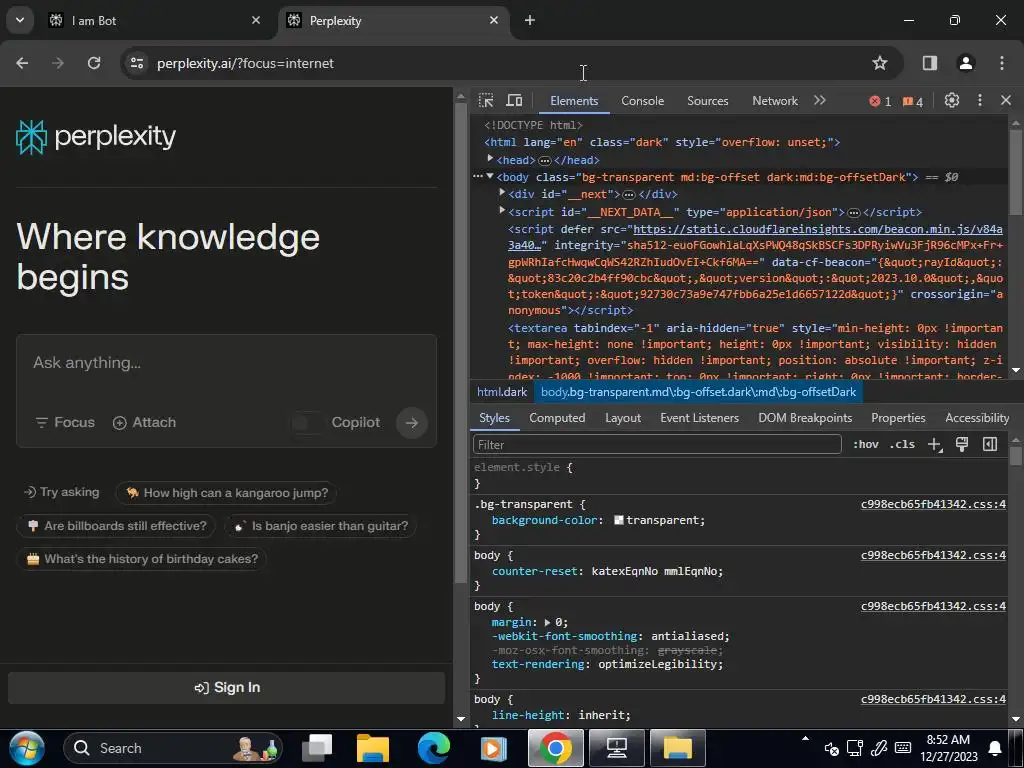Add a new style rule plus icon
The image size is (1024, 768).
(935, 445)
